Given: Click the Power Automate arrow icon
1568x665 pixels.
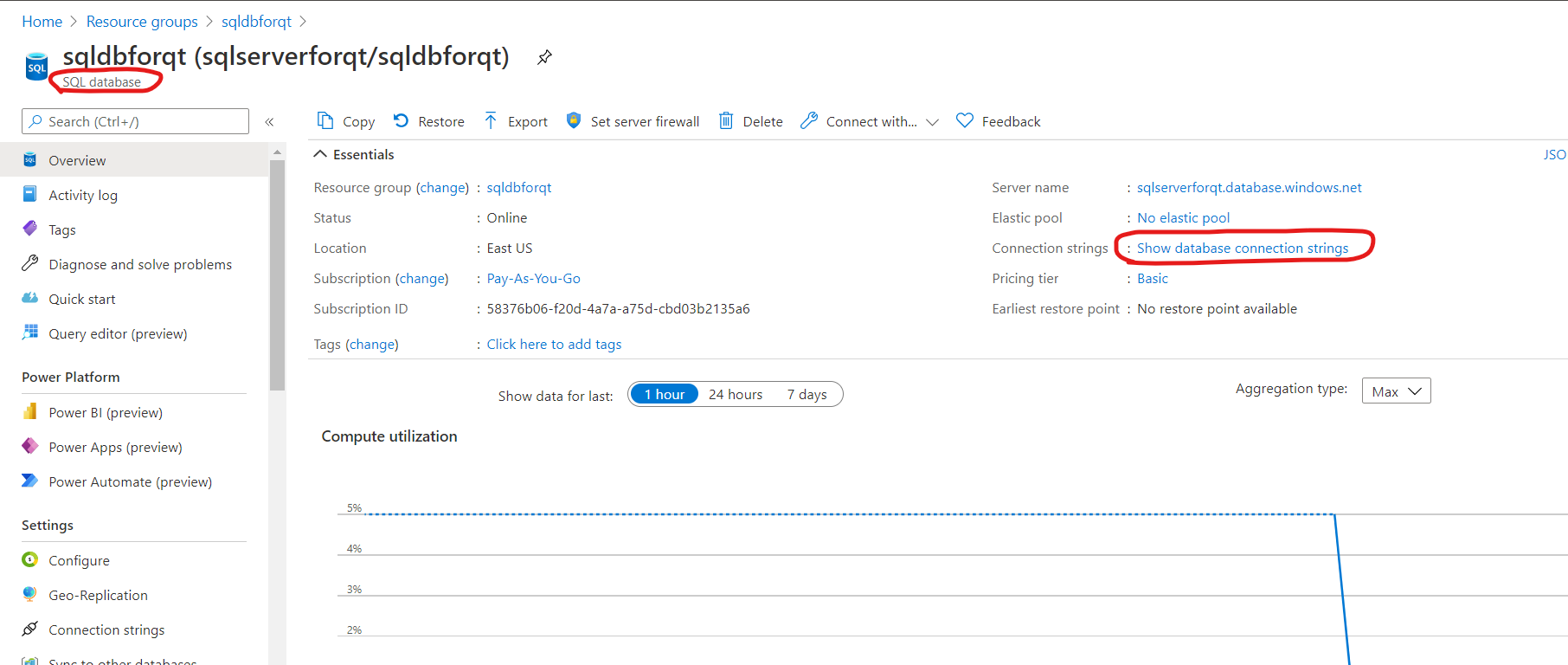Looking at the screenshot, I should [30, 481].
